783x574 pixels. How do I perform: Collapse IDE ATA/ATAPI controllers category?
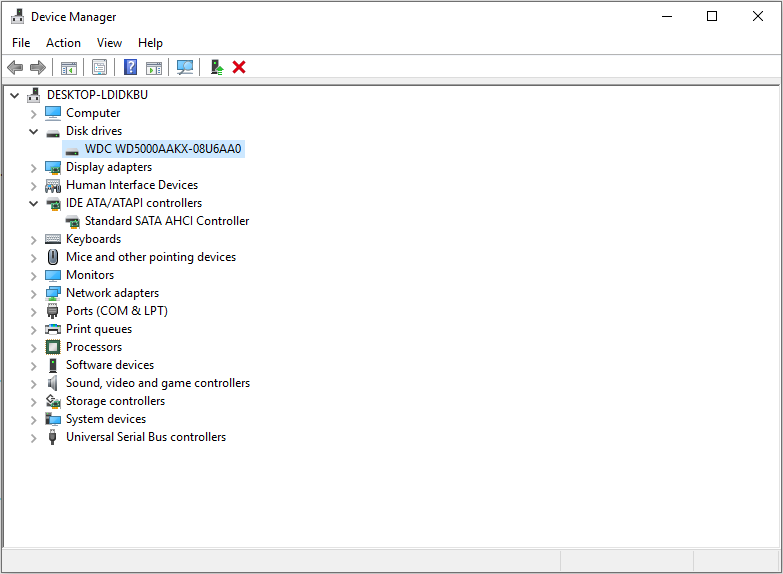[x=33, y=204]
